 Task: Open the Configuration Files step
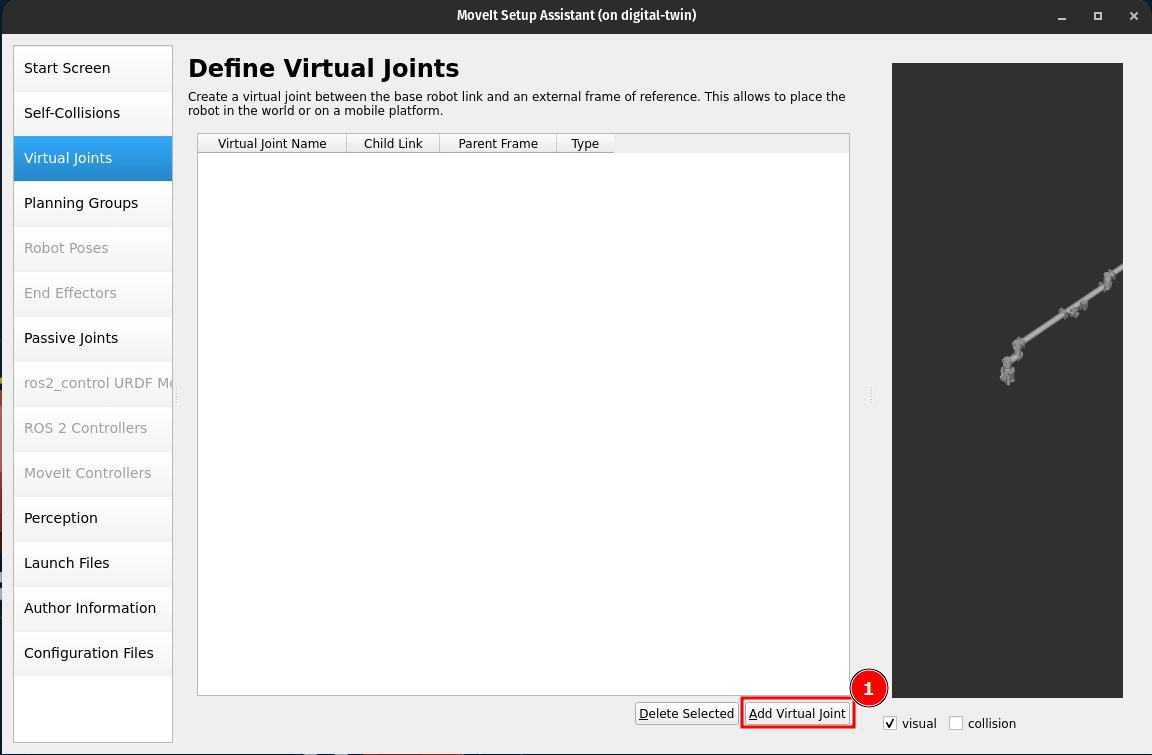point(92,653)
